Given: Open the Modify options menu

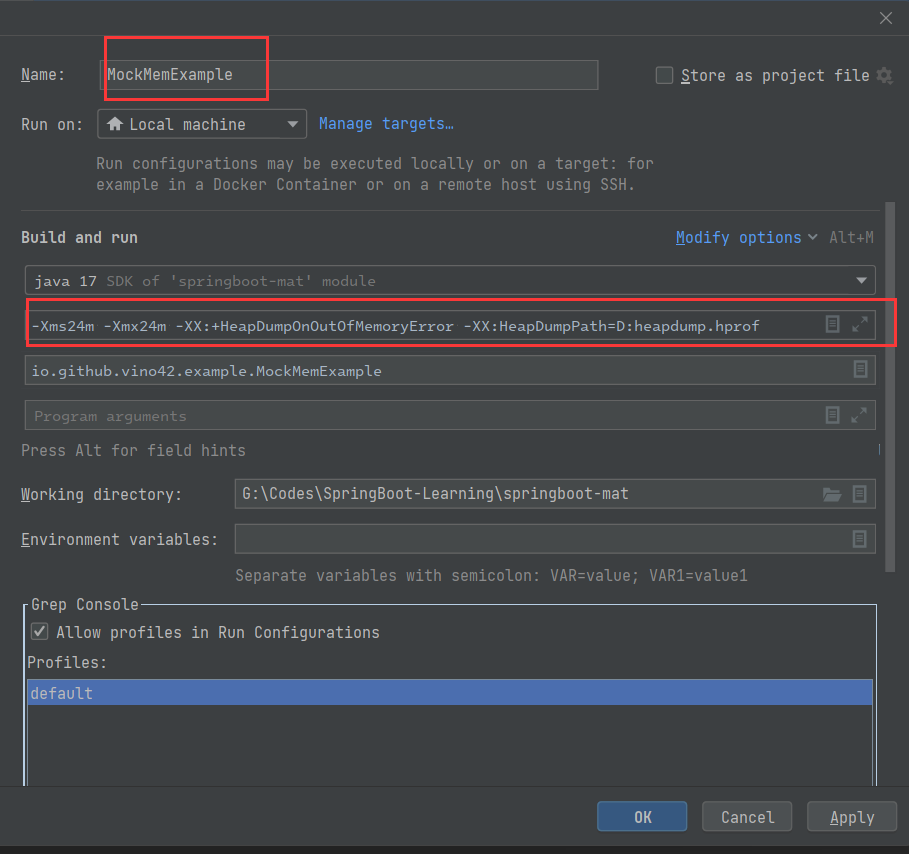Looking at the screenshot, I should coord(738,238).
